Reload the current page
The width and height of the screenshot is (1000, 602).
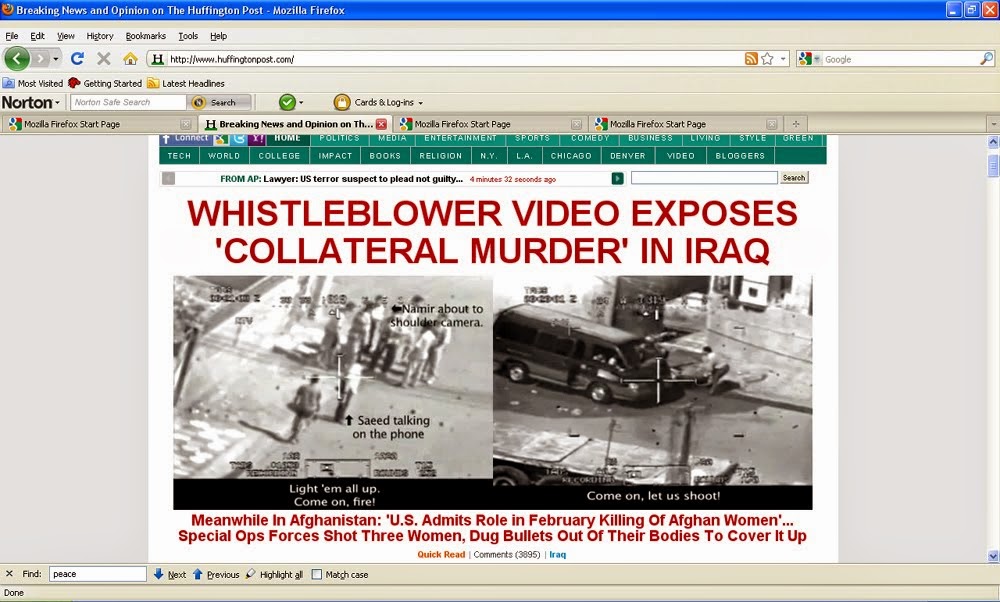(77, 59)
